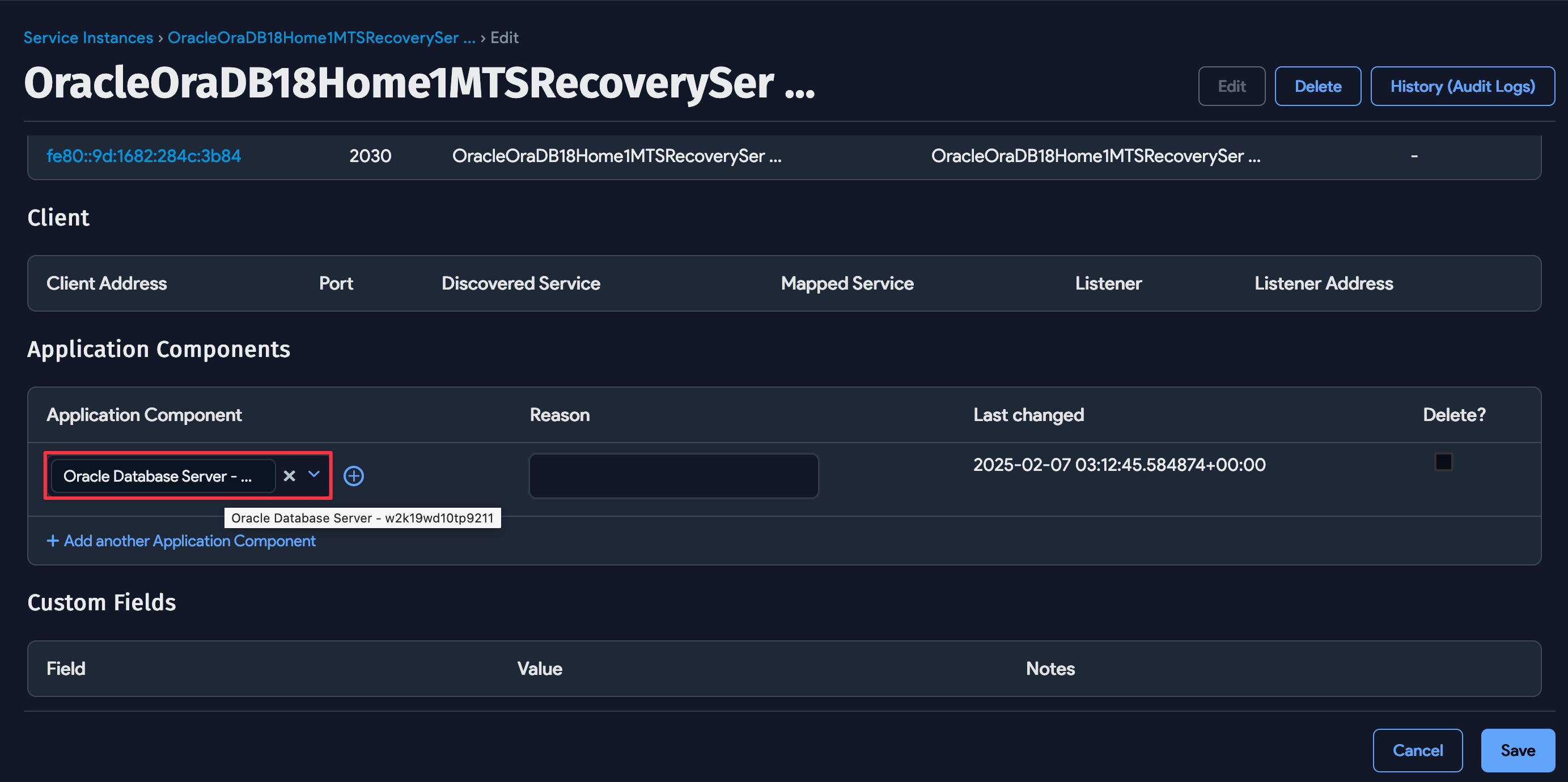Clear the selected Application Component with the X icon

(x=289, y=476)
